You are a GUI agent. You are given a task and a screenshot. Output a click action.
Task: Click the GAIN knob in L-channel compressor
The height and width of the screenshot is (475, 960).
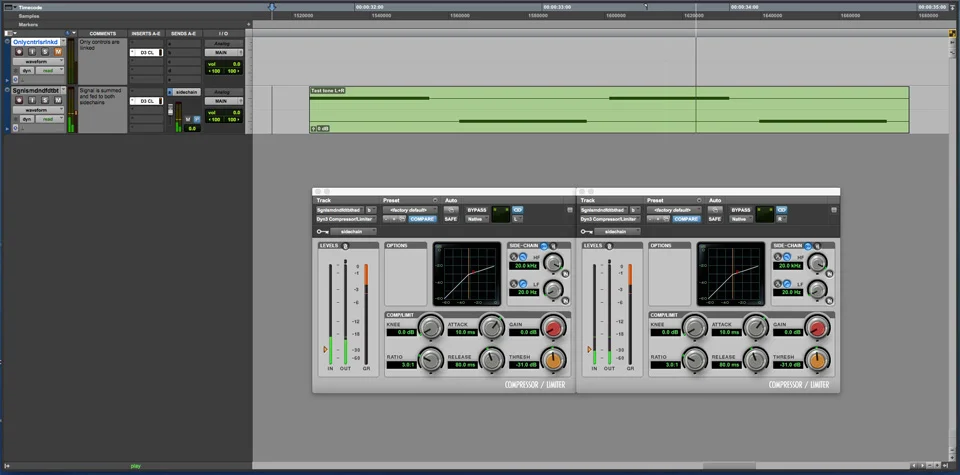pyautogui.click(x=553, y=327)
